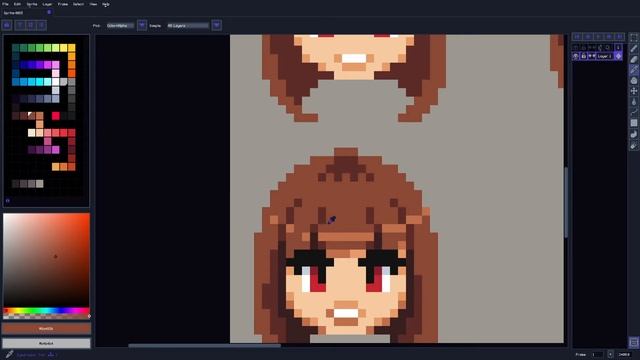Viewport: 640px width, 360px height.
Task: Open the View menu
Action: click(93, 4)
